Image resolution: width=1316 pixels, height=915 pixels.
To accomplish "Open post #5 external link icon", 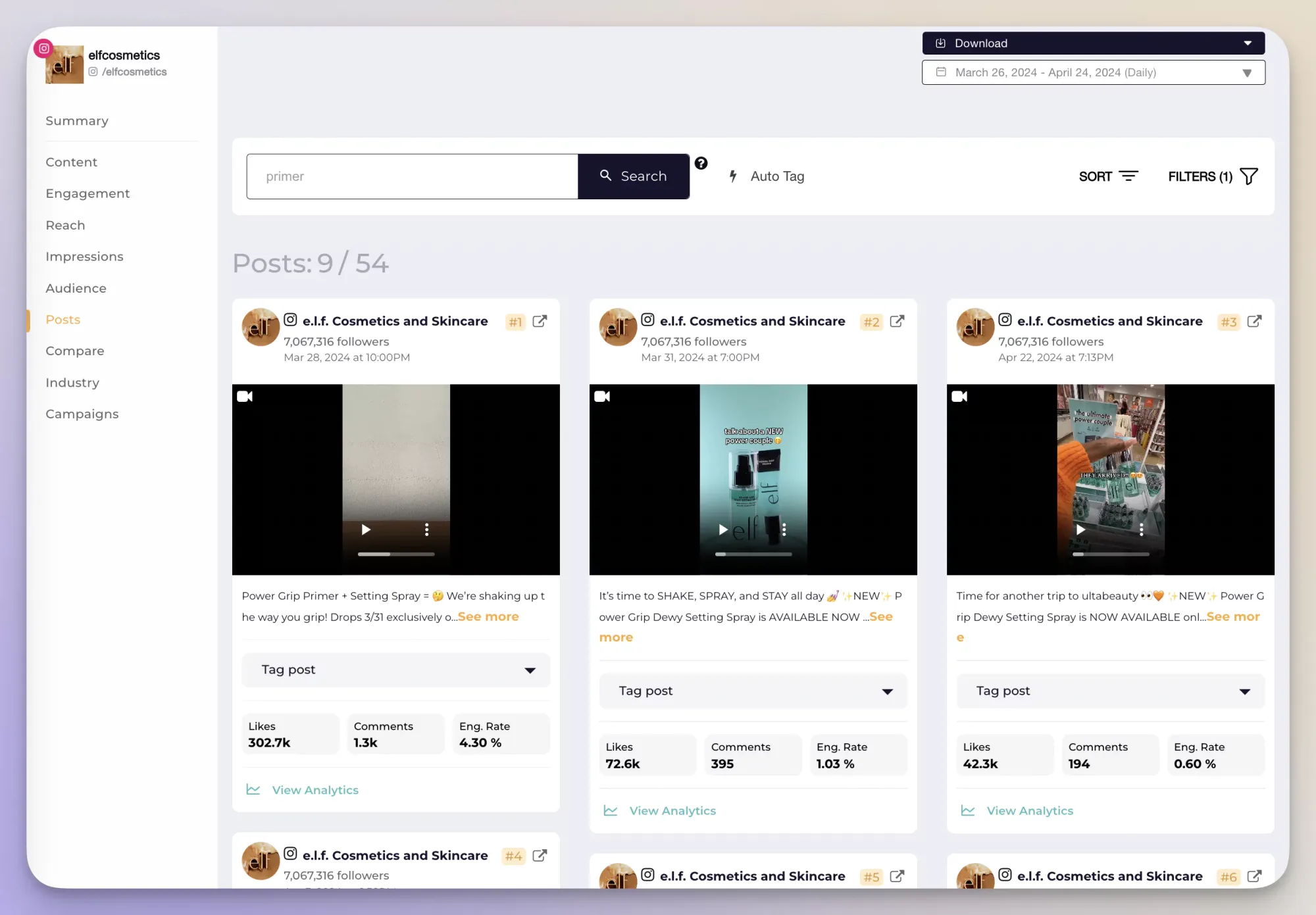I will click(897, 877).
